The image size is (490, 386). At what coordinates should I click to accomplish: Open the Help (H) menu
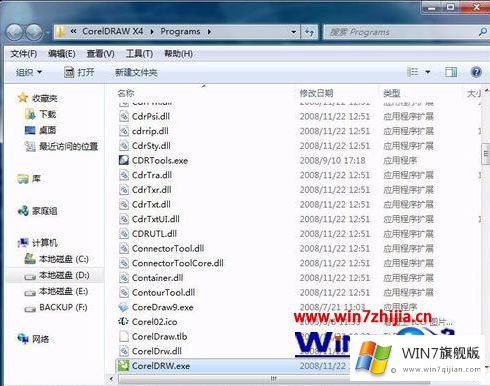tap(178, 54)
